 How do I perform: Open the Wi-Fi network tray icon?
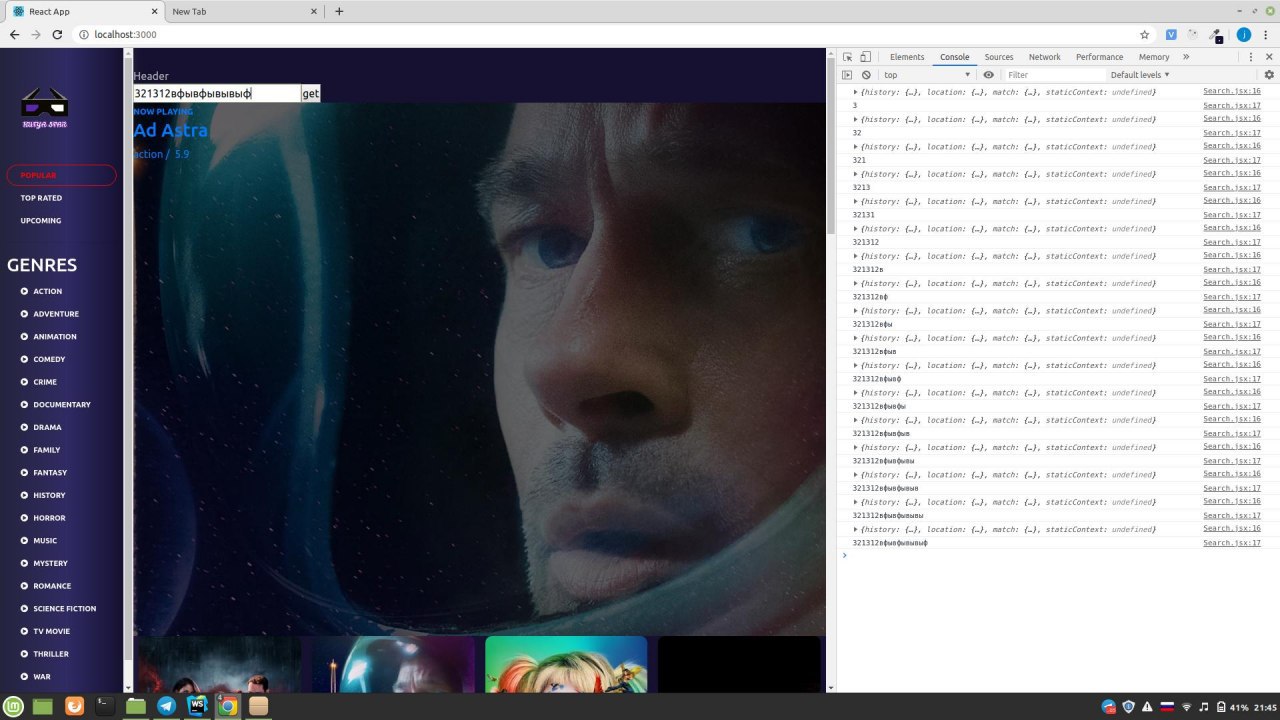[1187, 707]
